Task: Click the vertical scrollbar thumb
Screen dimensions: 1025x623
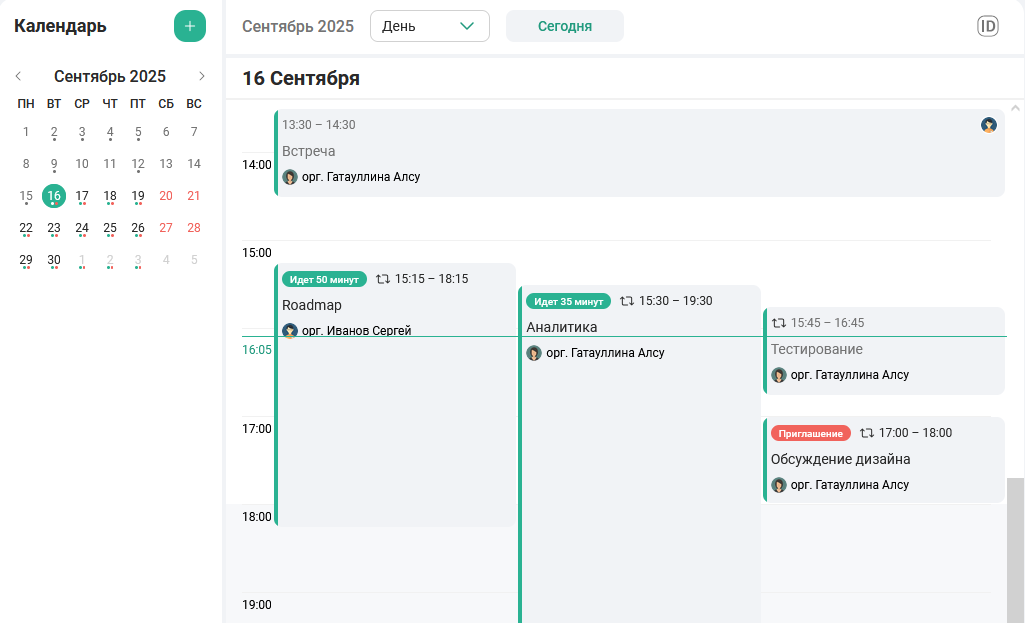Action: click(x=1015, y=550)
